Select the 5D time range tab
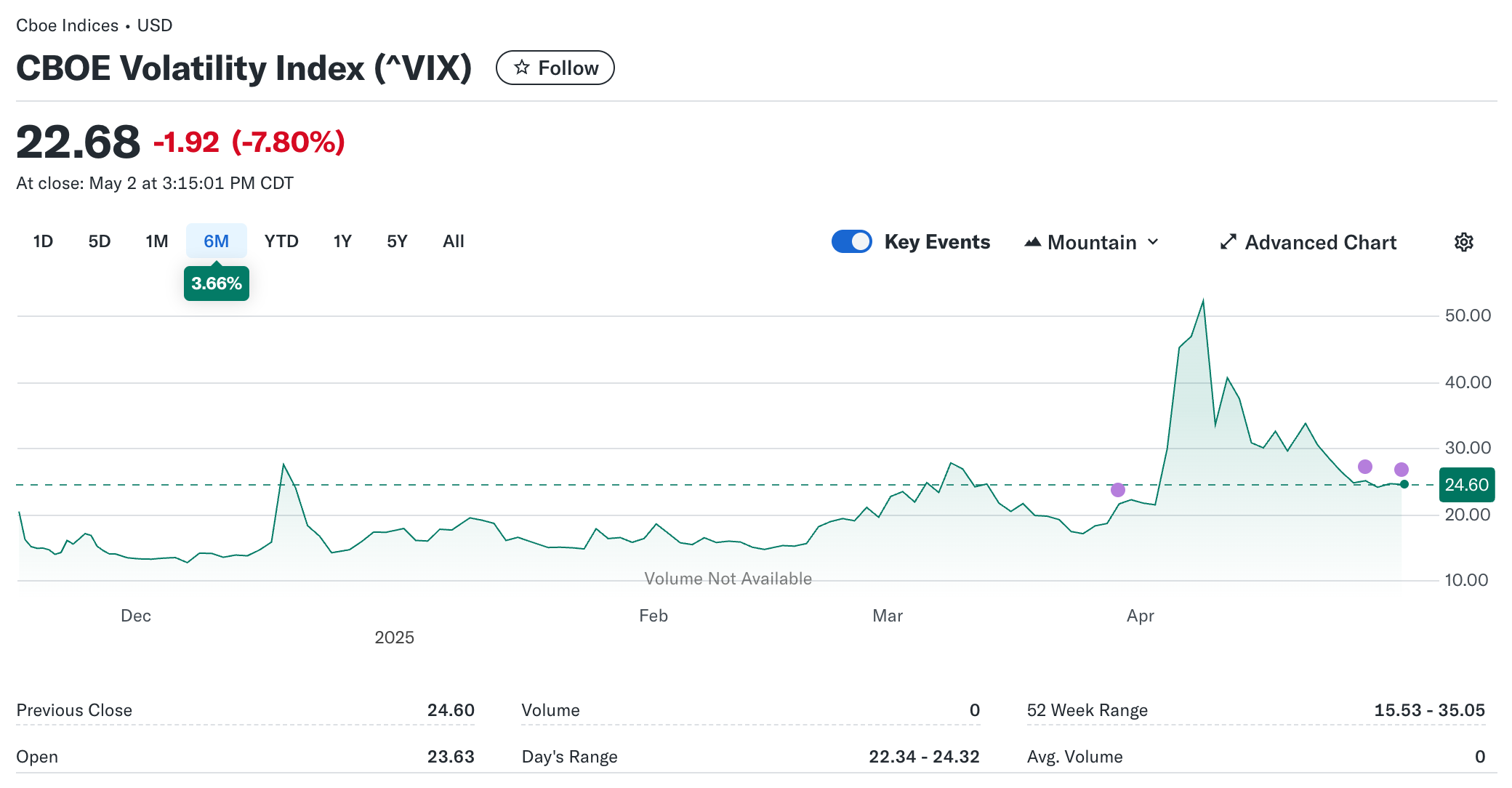This screenshot has height=788, width=1512. pyautogui.click(x=100, y=241)
